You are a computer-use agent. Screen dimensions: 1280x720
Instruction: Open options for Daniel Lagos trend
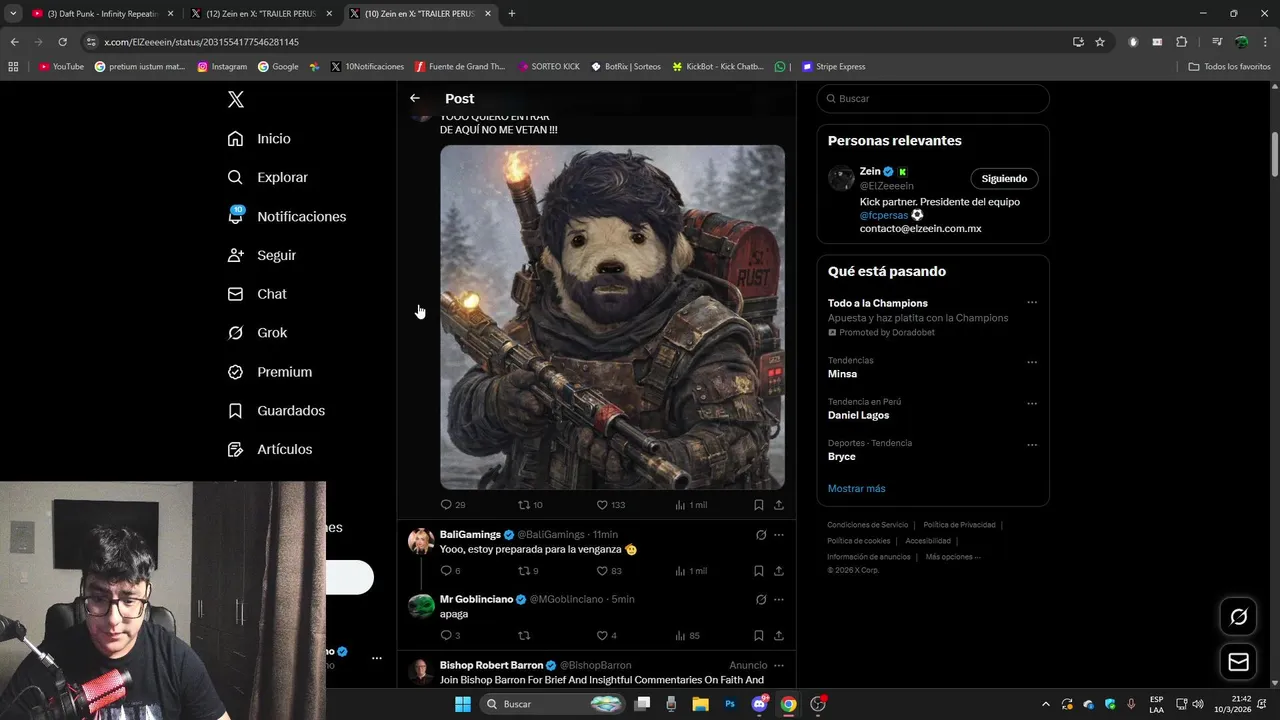(x=1032, y=403)
